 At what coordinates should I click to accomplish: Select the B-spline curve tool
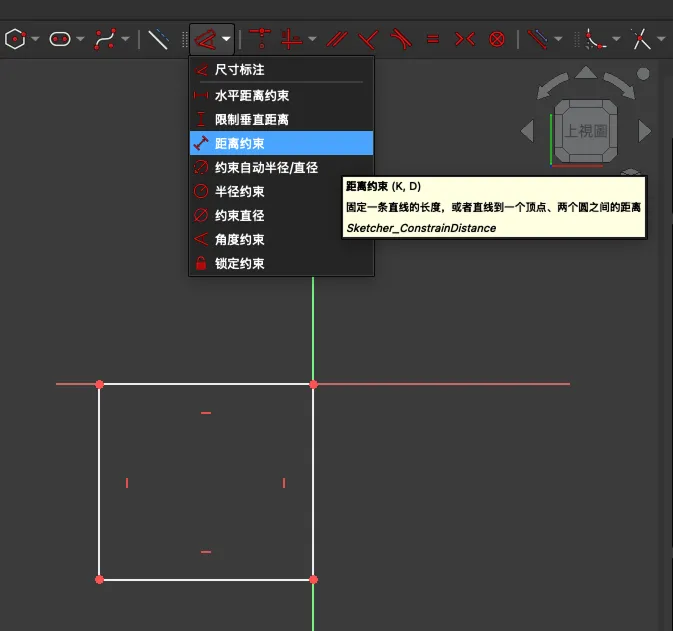104,39
